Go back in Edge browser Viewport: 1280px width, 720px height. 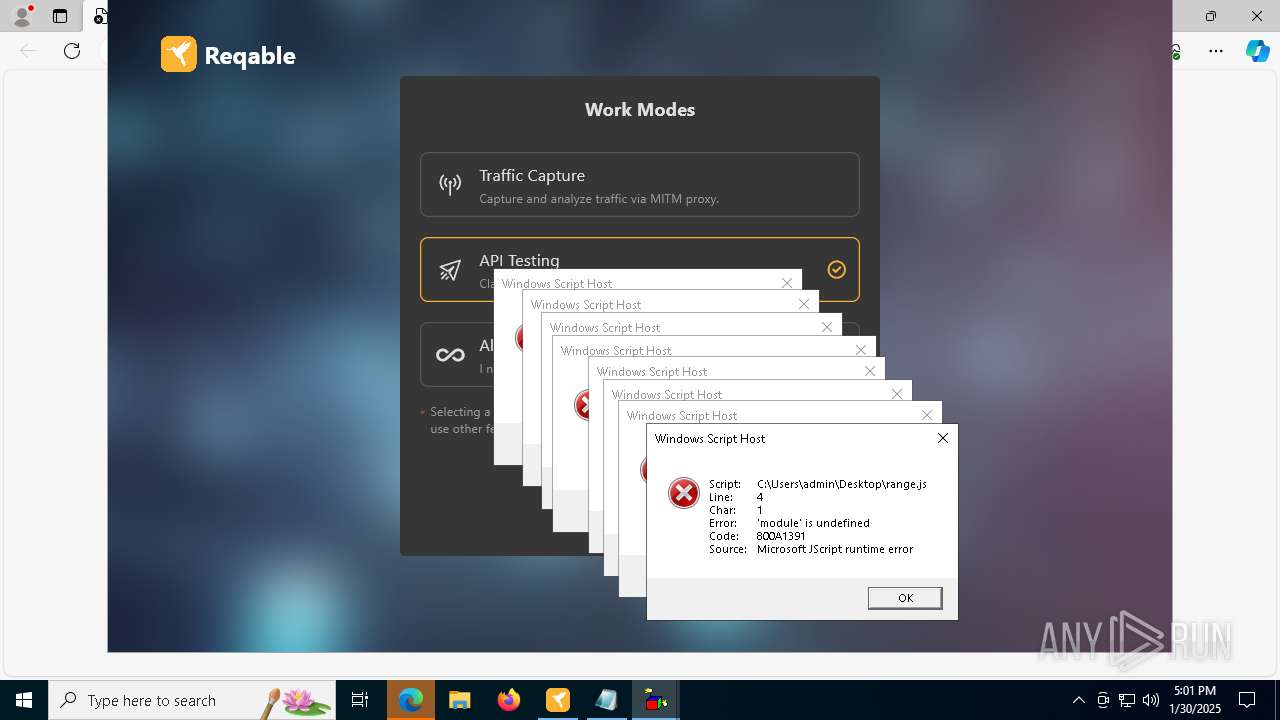(28, 51)
